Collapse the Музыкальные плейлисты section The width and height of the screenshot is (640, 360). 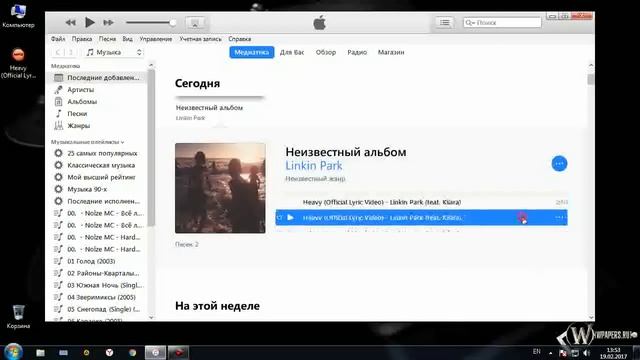[87, 142]
